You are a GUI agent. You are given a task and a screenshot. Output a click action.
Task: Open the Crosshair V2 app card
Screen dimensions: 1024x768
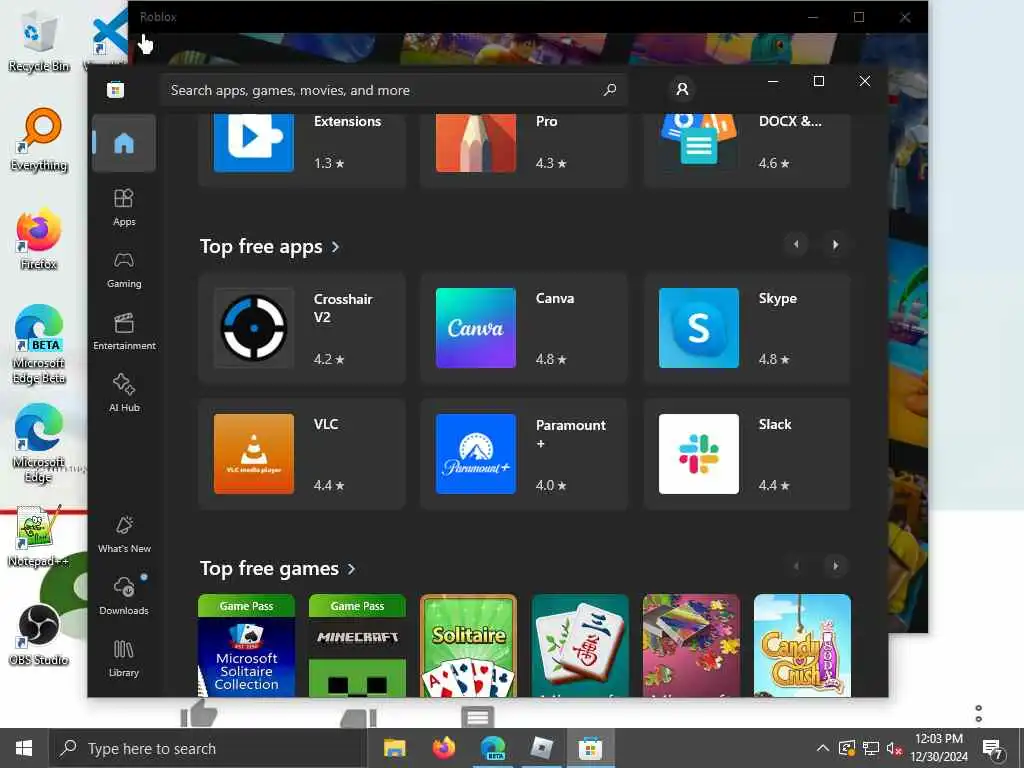pyautogui.click(x=302, y=328)
